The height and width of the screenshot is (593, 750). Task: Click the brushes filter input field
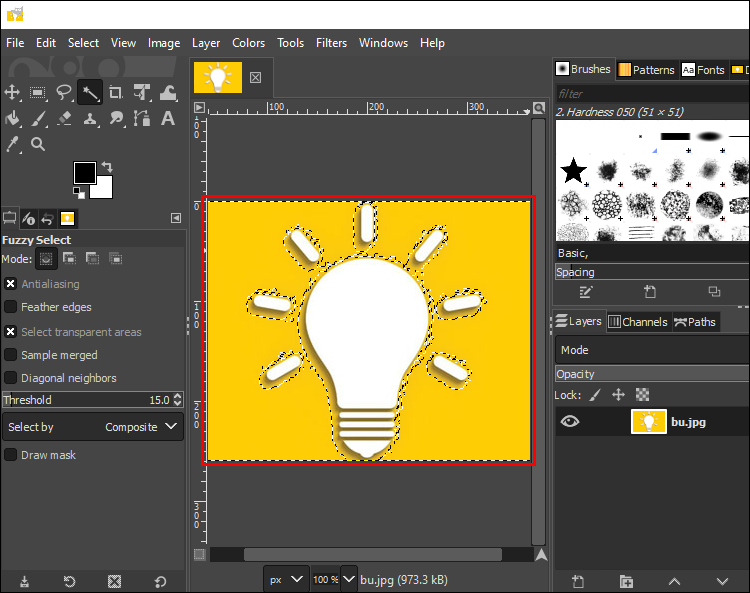pyautogui.click(x=652, y=94)
